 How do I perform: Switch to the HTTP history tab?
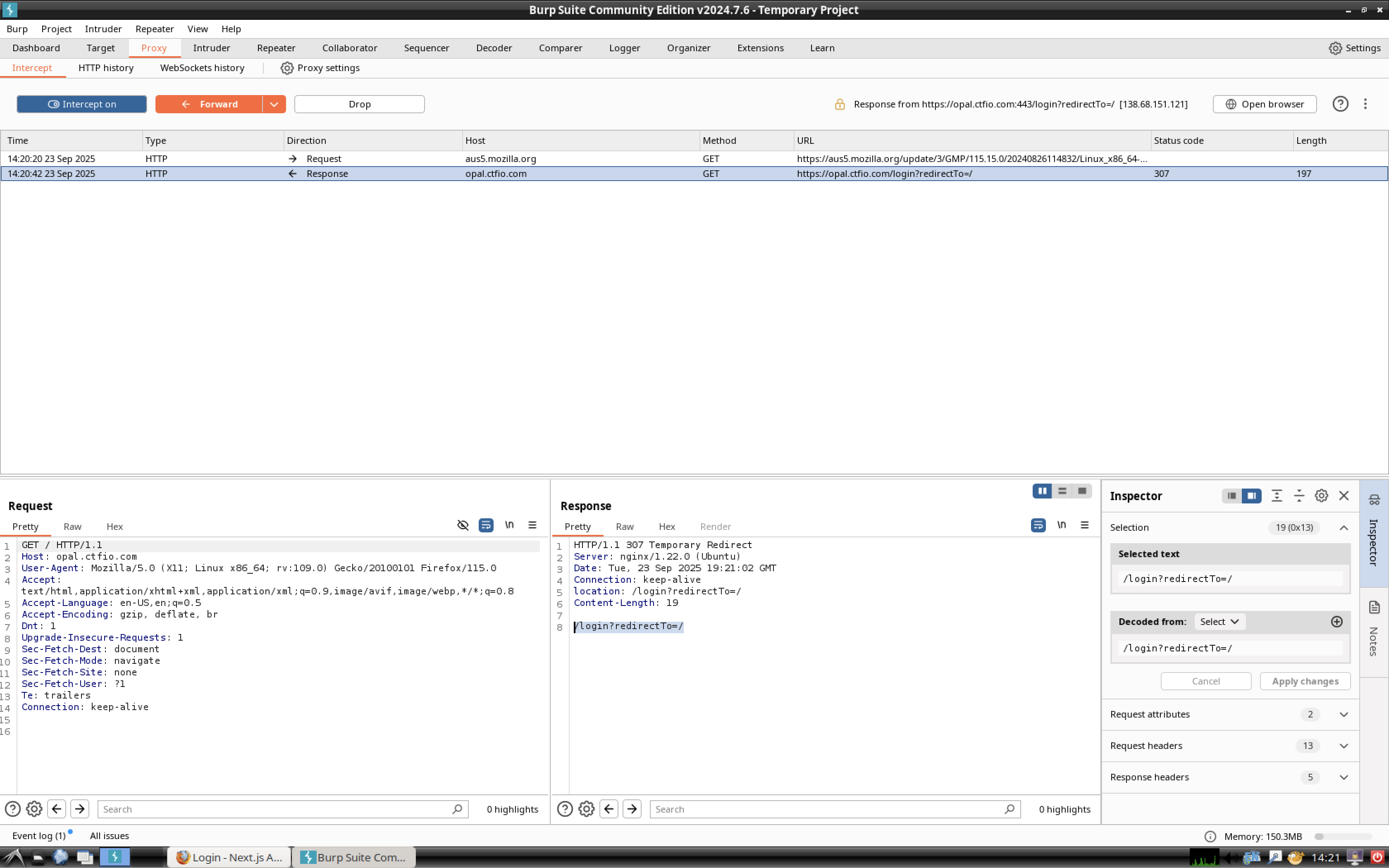point(106,68)
